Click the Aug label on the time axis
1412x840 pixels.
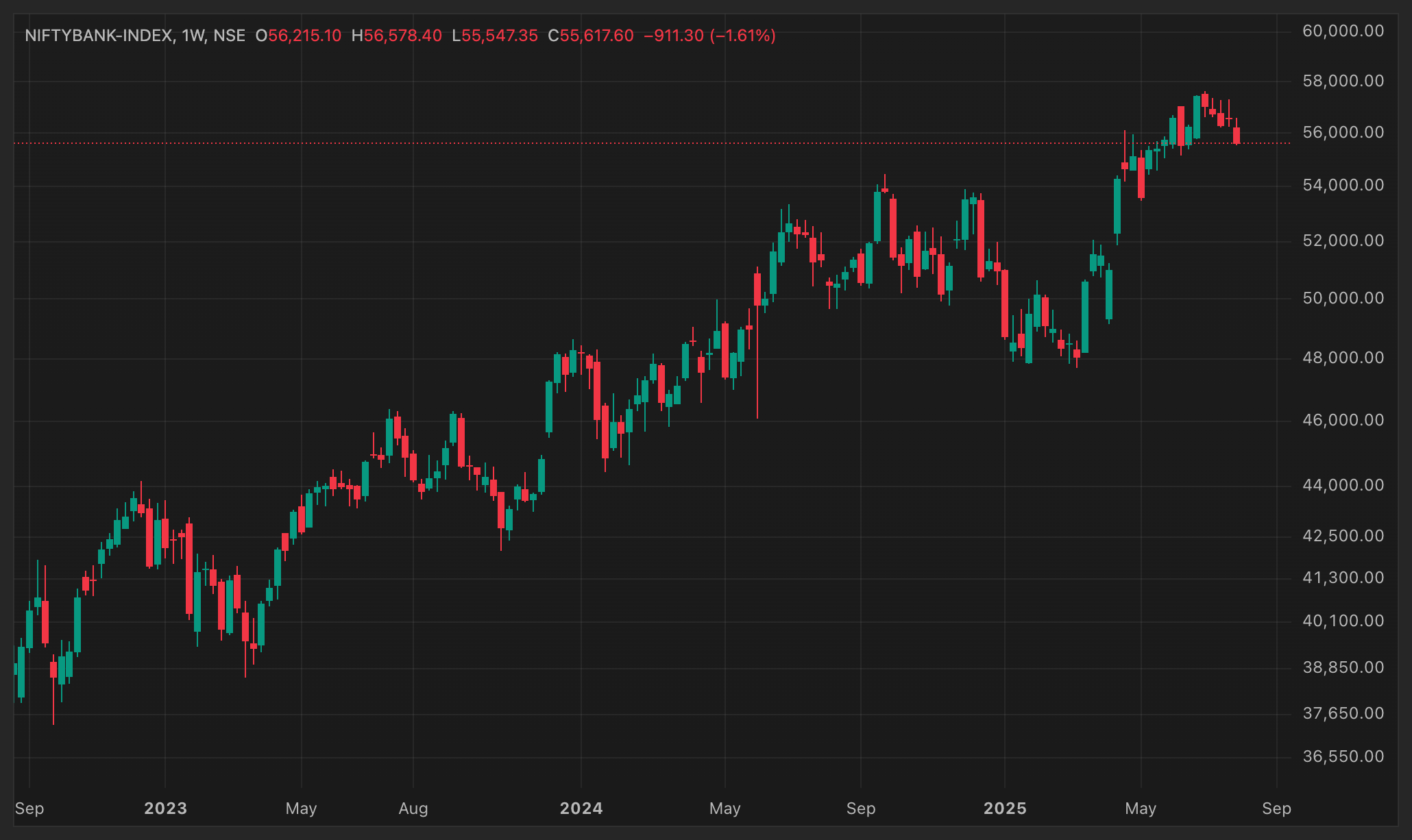[x=413, y=808]
